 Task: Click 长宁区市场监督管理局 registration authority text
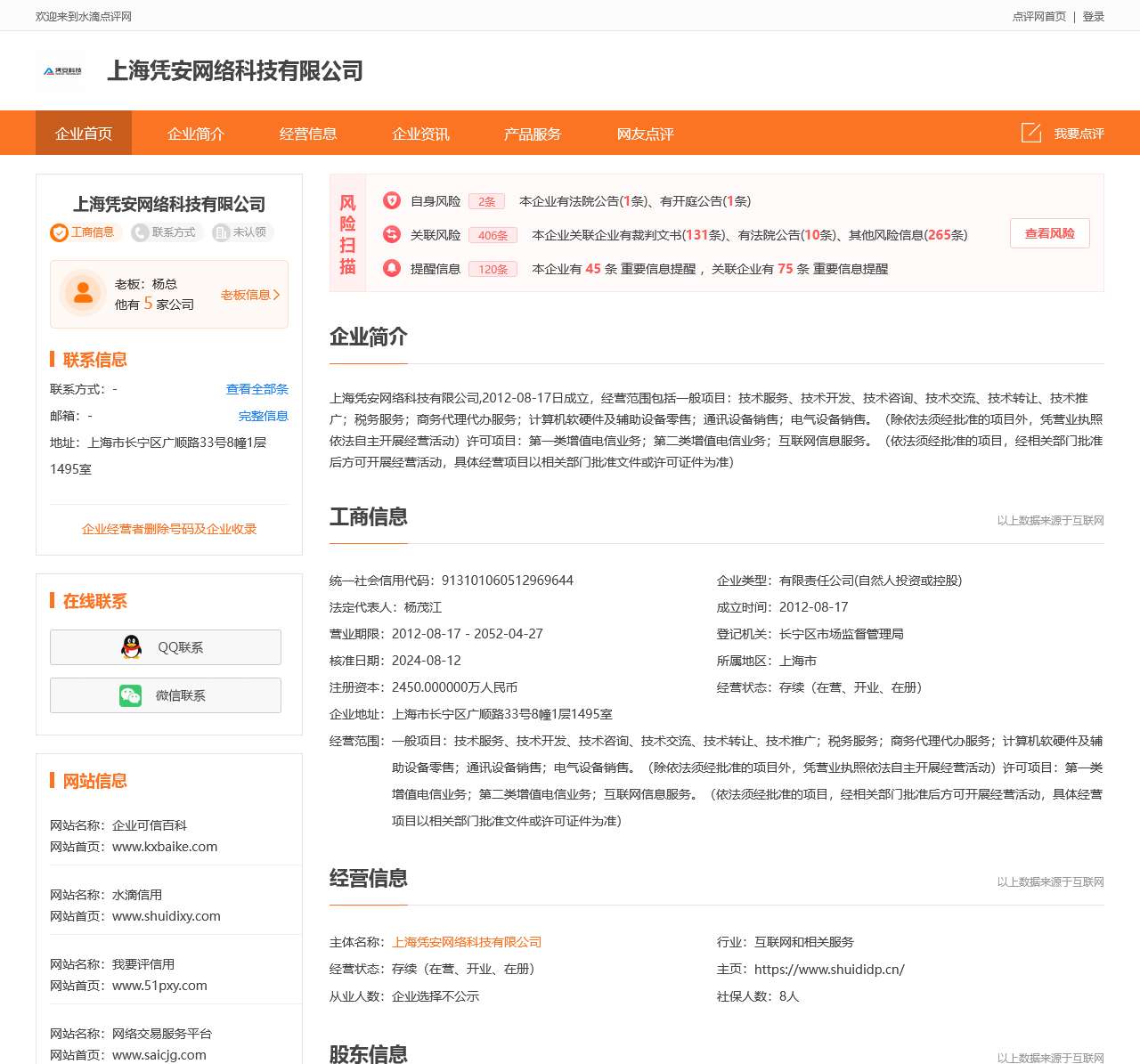coord(842,634)
